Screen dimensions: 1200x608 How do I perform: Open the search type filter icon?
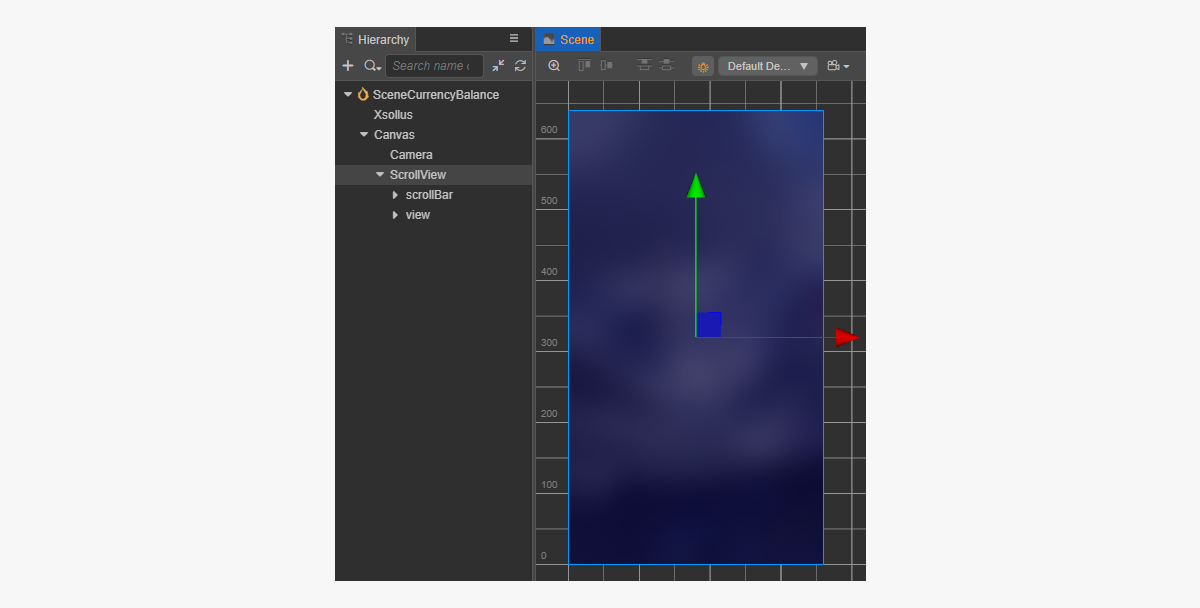click(x=372, y=66)
